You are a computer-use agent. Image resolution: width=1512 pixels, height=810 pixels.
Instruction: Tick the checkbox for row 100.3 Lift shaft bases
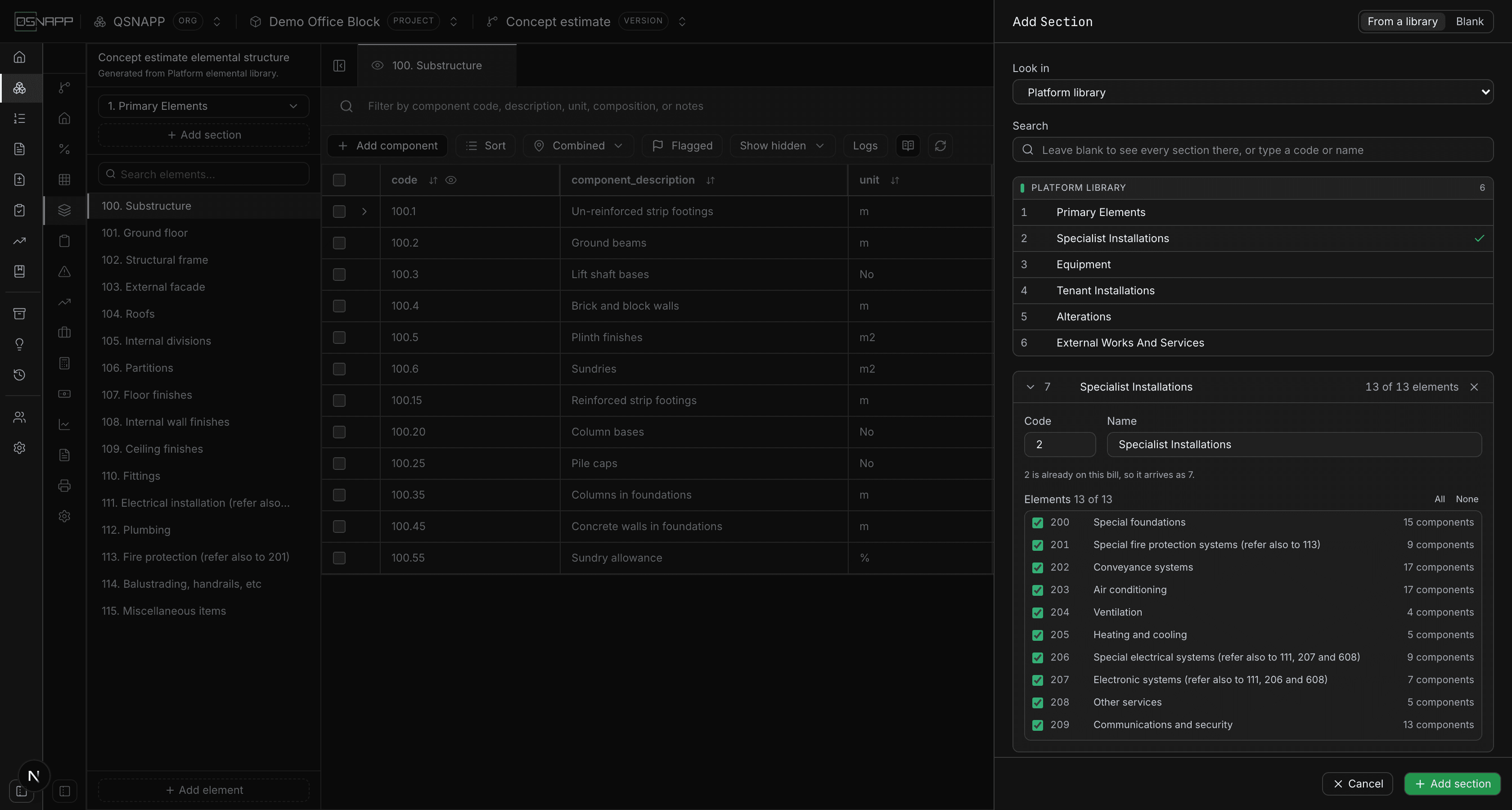[x=339, y=274]
